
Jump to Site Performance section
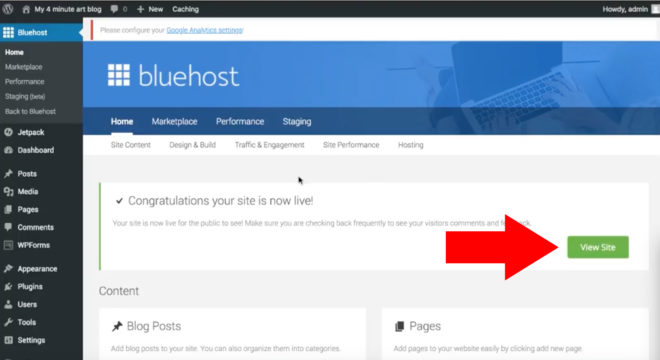tap(351, 145)
